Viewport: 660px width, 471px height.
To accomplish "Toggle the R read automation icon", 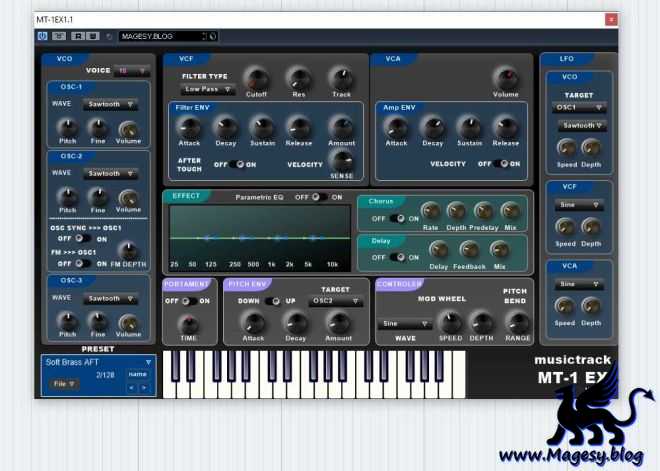I will click(78, 36).
